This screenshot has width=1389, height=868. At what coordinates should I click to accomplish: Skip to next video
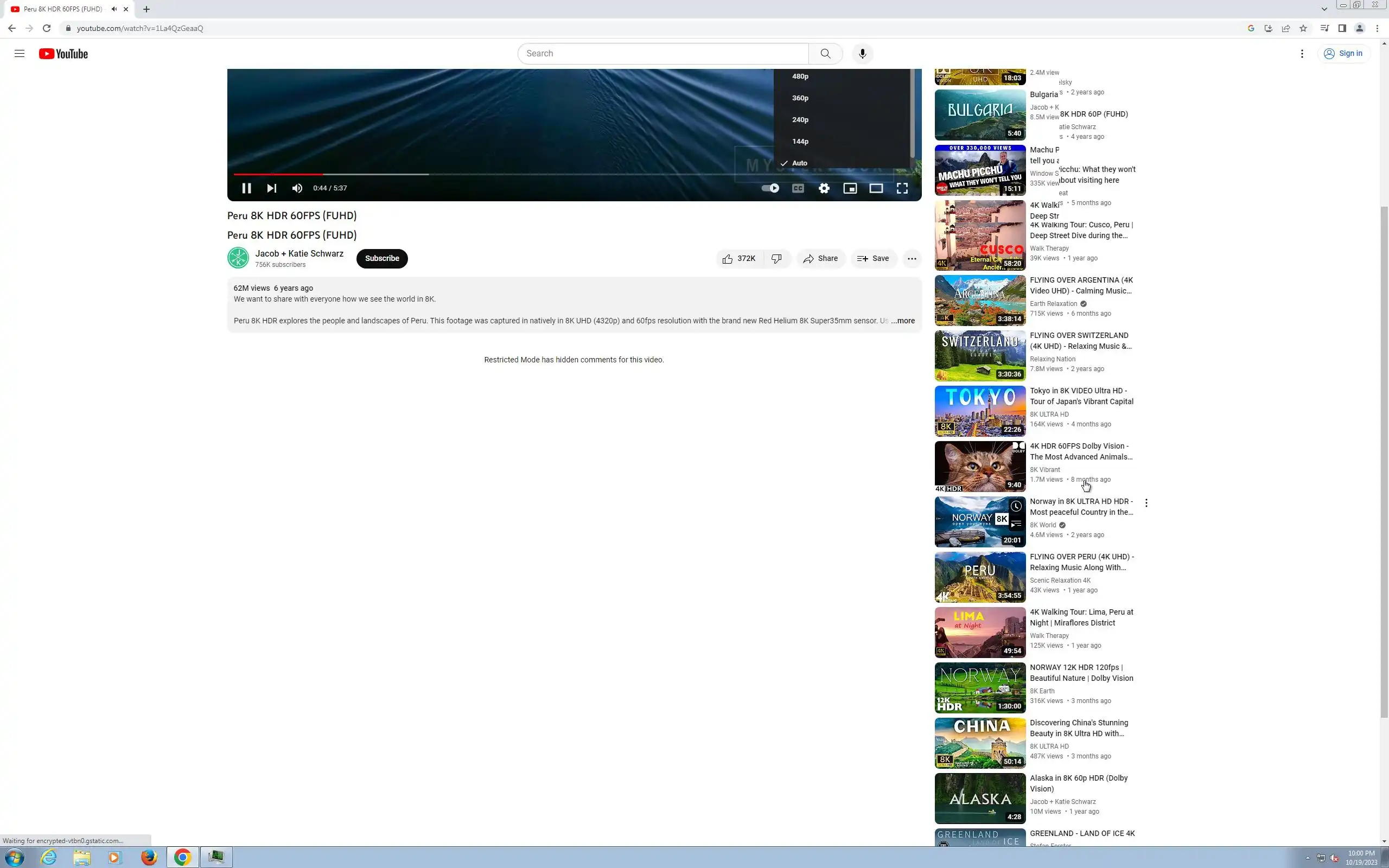271,188
